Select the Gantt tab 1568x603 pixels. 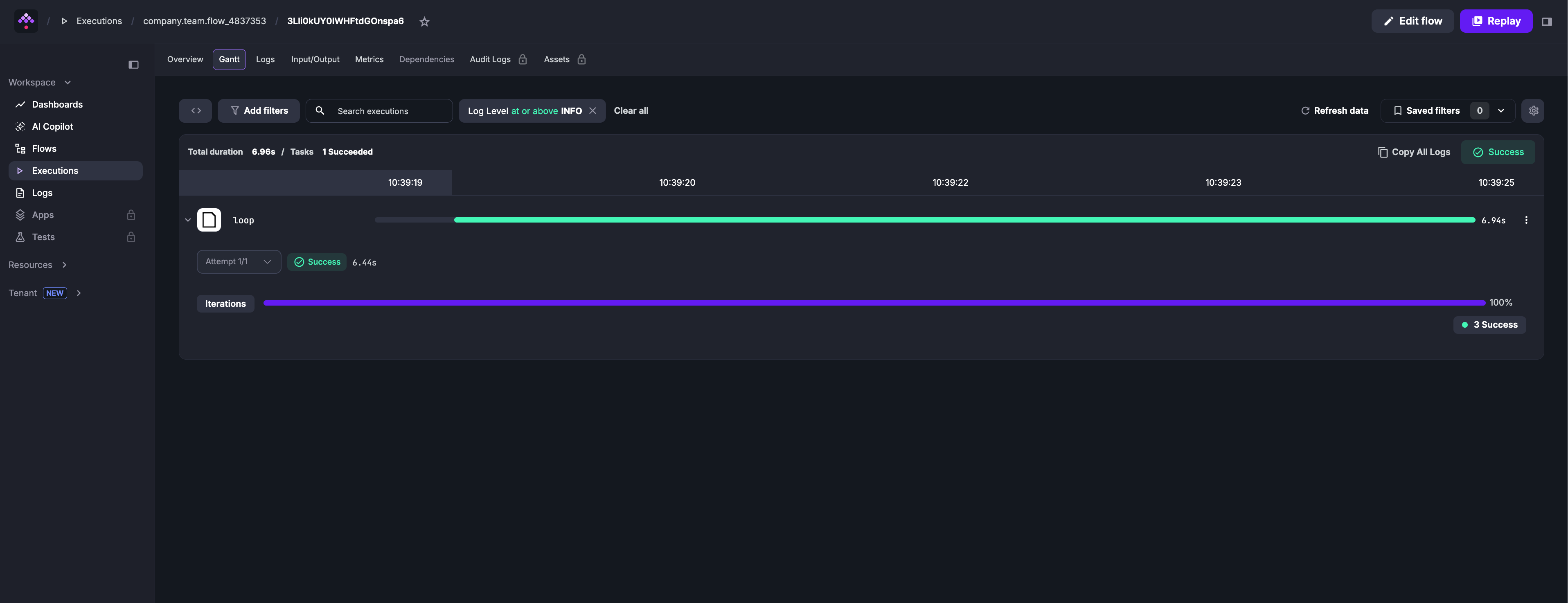tap(229, 60)
